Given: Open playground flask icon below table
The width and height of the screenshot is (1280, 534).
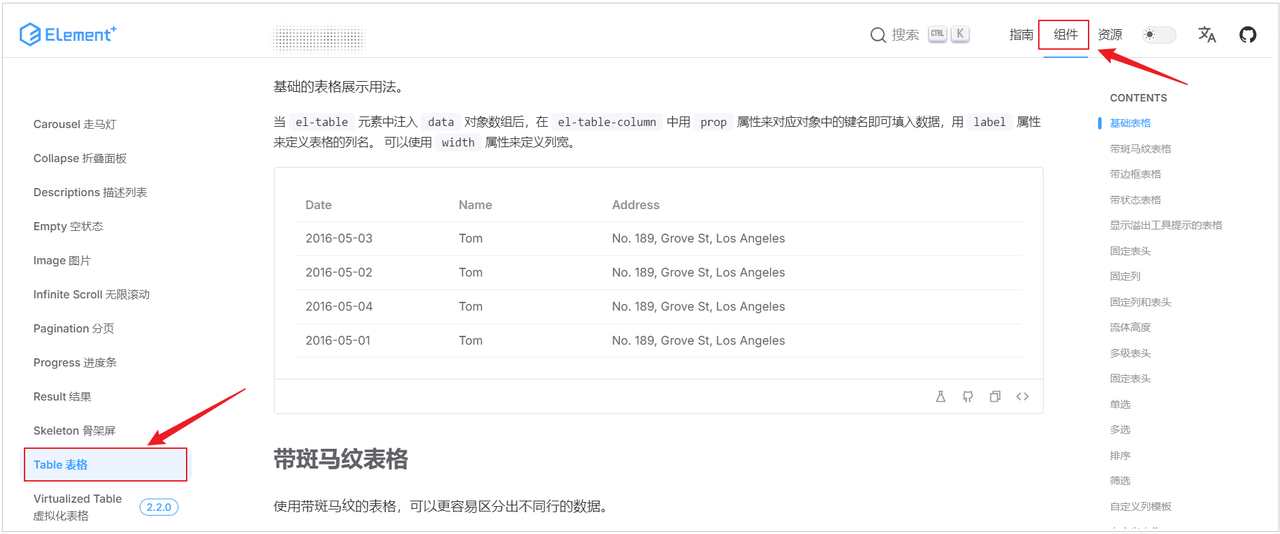Looking at the screenshot, I should pyautogui.click(x=940, y=397).
